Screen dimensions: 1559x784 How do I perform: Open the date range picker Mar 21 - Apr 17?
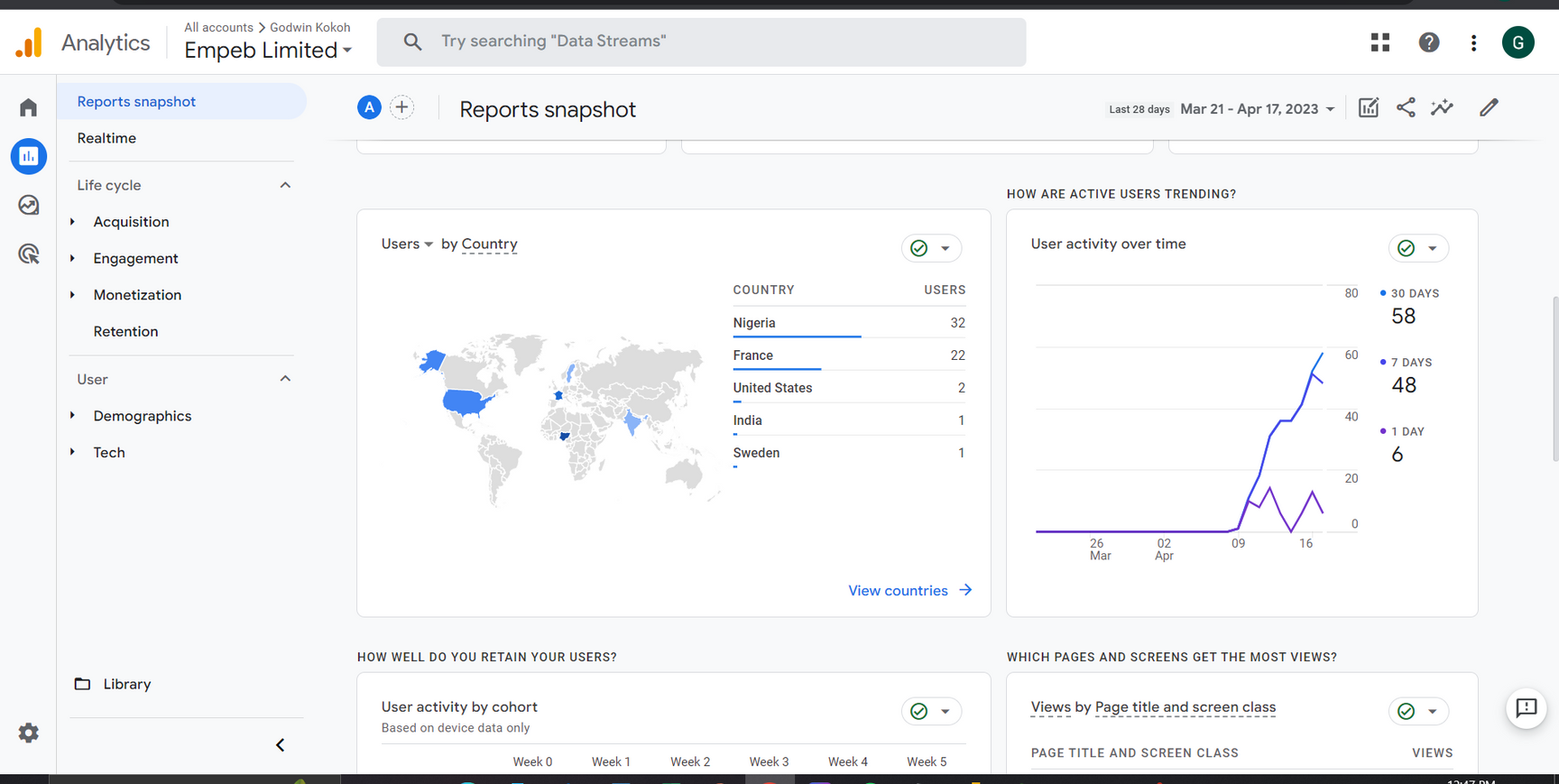click(x=1258, y=109)
